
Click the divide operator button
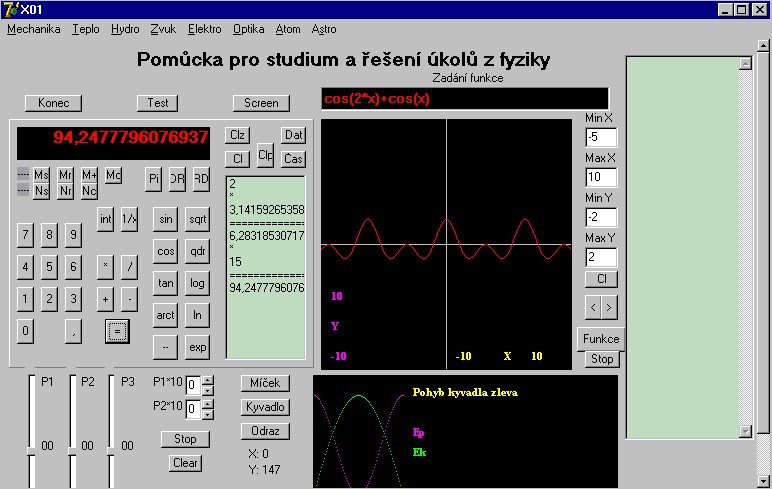(x=129, y=267)
